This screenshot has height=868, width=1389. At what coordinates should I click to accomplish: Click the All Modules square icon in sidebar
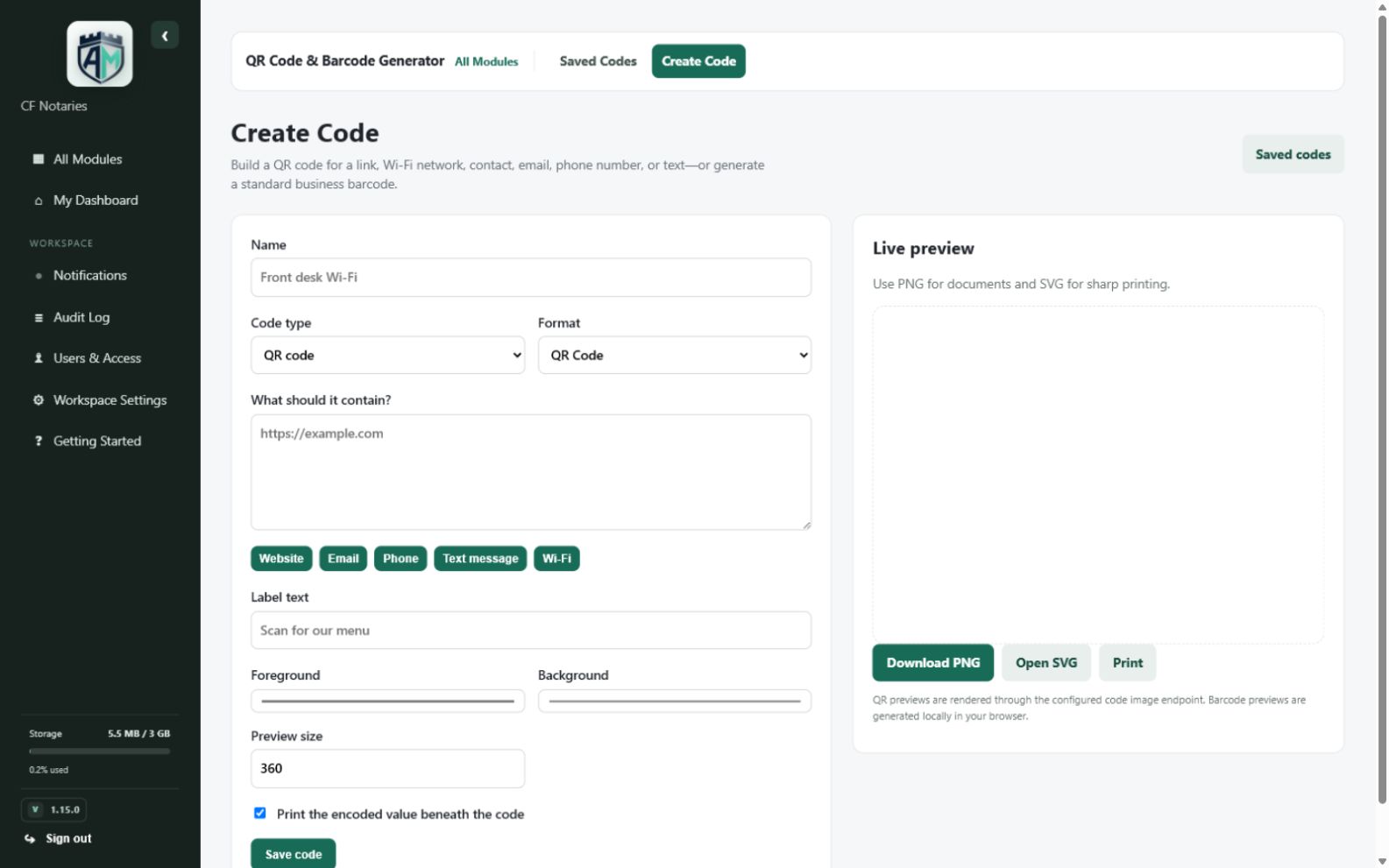[39, 159]
